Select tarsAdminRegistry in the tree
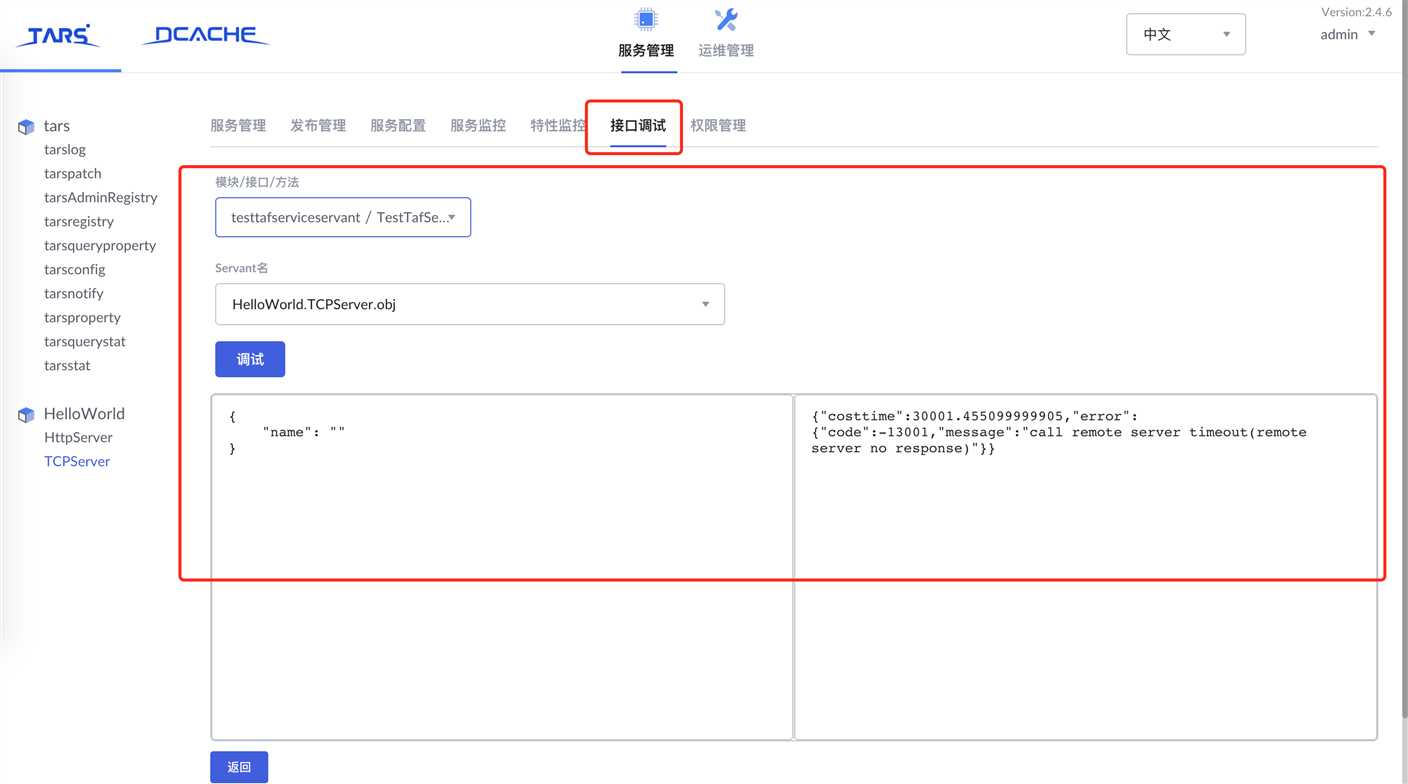Viewport: 1408px width, 784px height. click(x=101, y=197)
